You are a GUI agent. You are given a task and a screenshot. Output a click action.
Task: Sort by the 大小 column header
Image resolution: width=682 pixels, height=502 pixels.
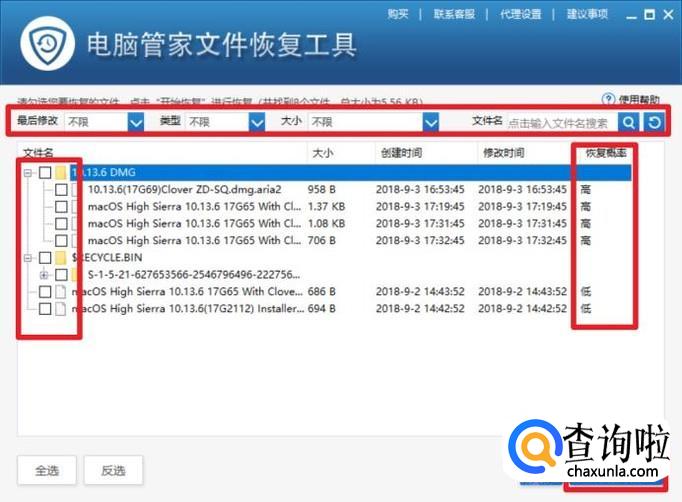pyautogui.click(x=323, y=153)
